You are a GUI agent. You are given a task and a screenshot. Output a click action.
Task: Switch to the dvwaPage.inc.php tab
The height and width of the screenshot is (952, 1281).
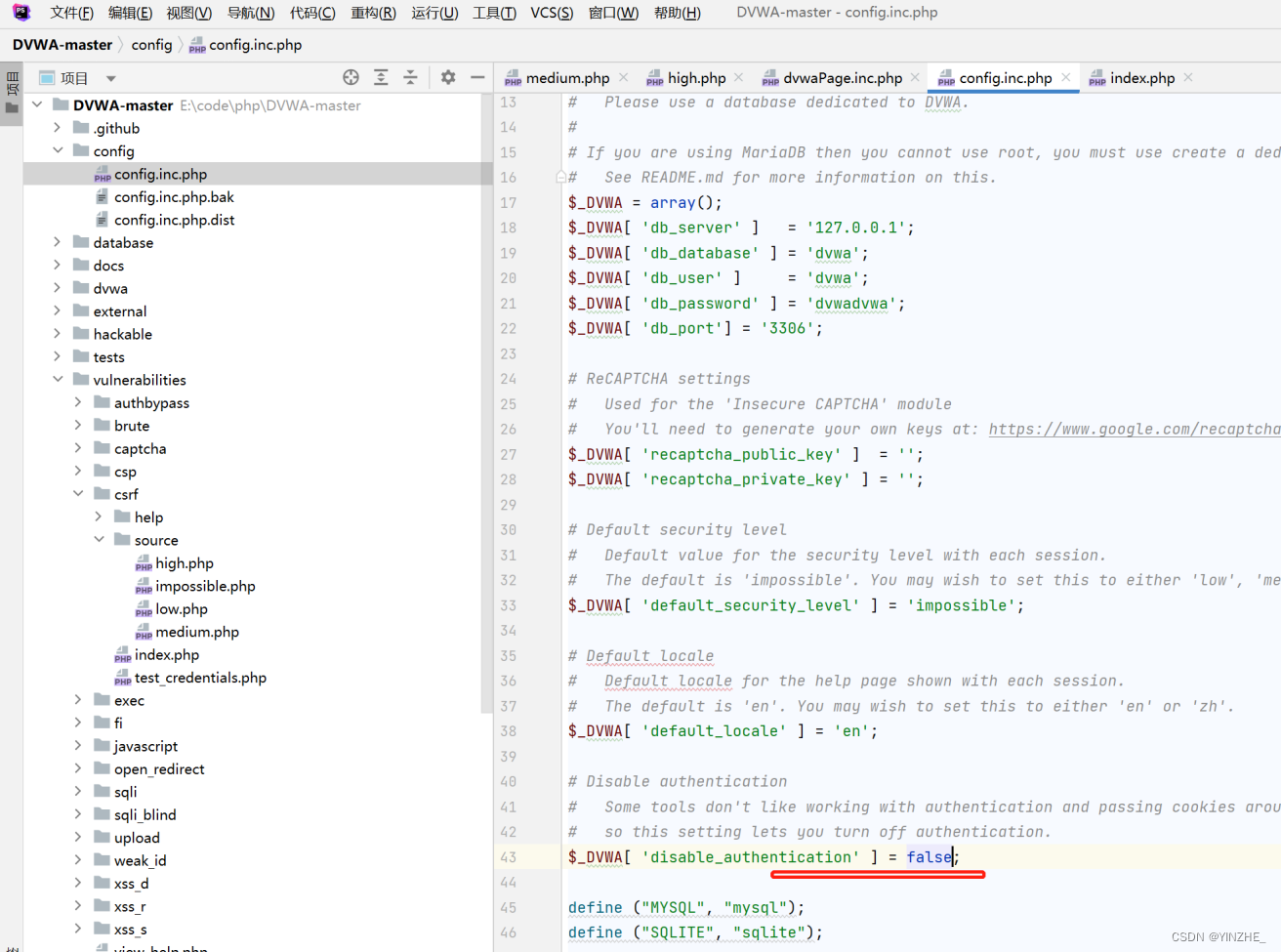pyautogui.click(x=843, y=78)
